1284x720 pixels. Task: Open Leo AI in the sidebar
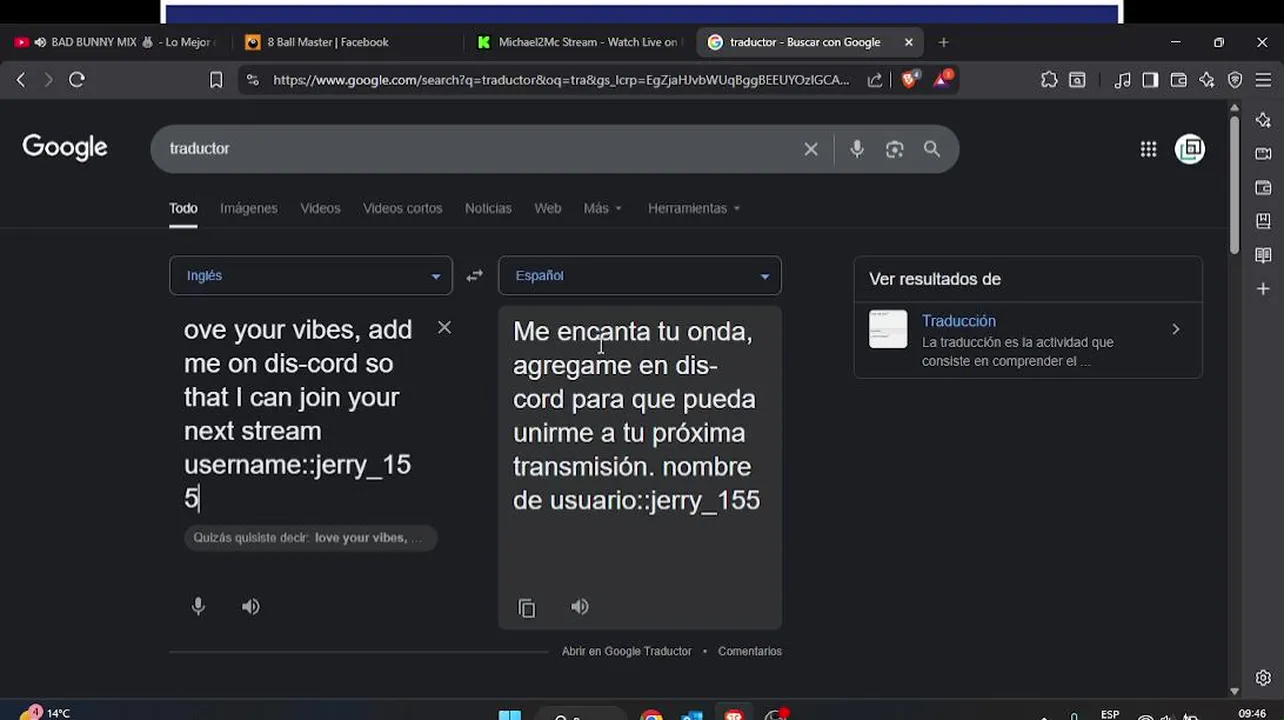pyautogui.click(x=1263, y=120)
